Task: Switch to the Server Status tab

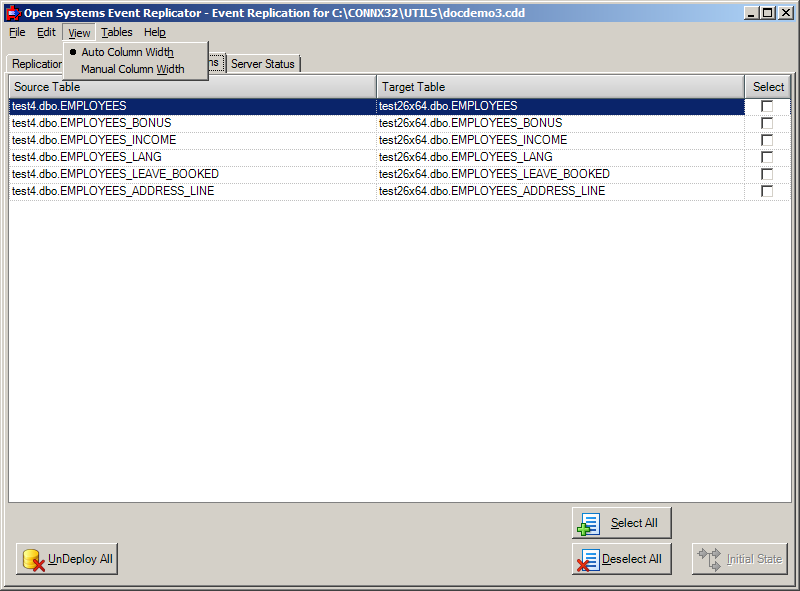Action: [263, 62]
